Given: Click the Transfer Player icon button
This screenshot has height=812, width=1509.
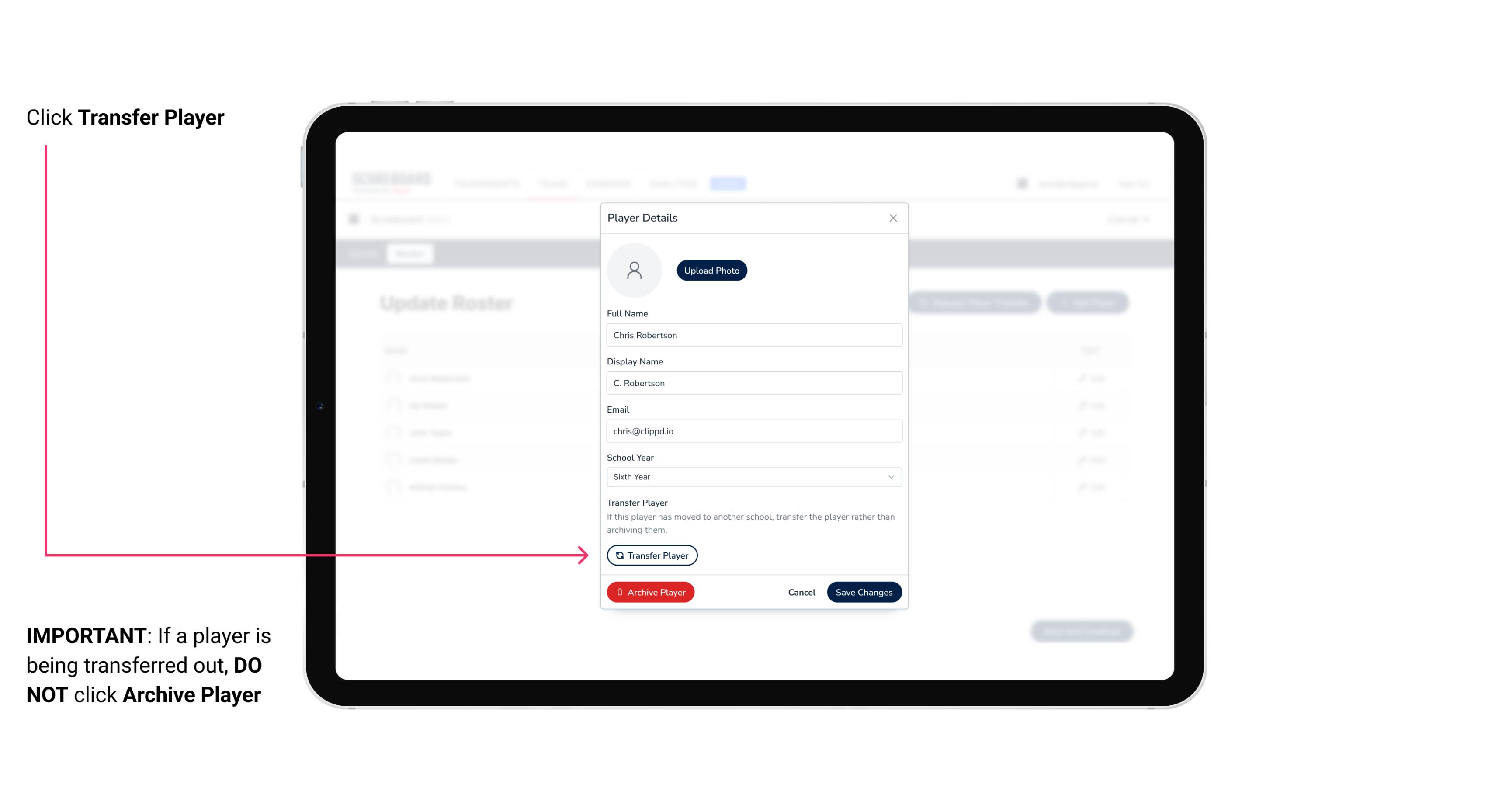Looking at the screenshot, I should click(651, 555).
